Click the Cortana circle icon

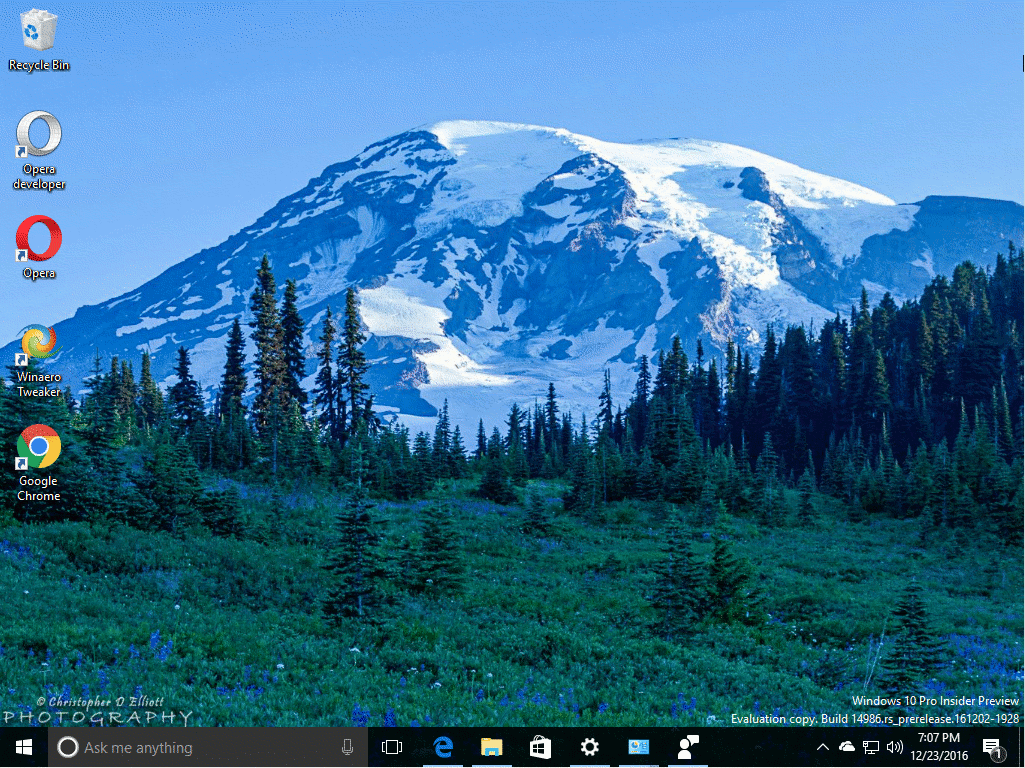coord(67,747)
